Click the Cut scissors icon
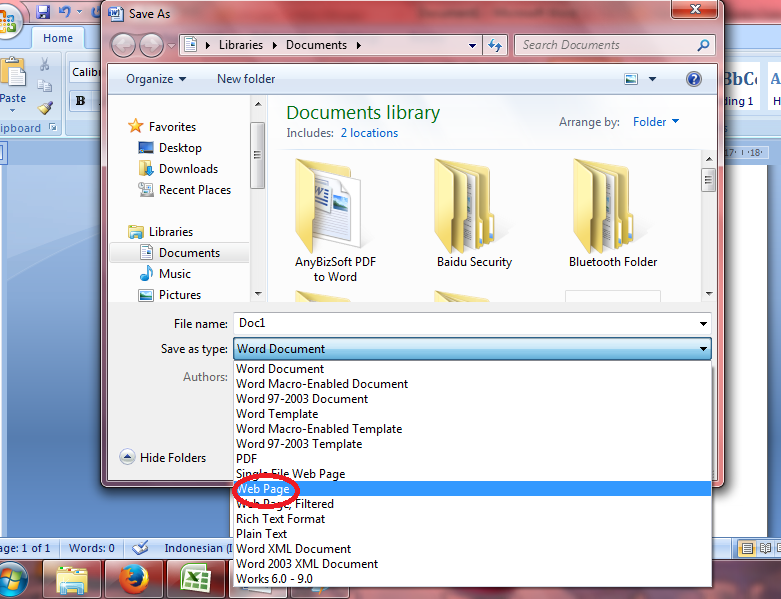This screenshot has width=781, height=599. point(44,64)
